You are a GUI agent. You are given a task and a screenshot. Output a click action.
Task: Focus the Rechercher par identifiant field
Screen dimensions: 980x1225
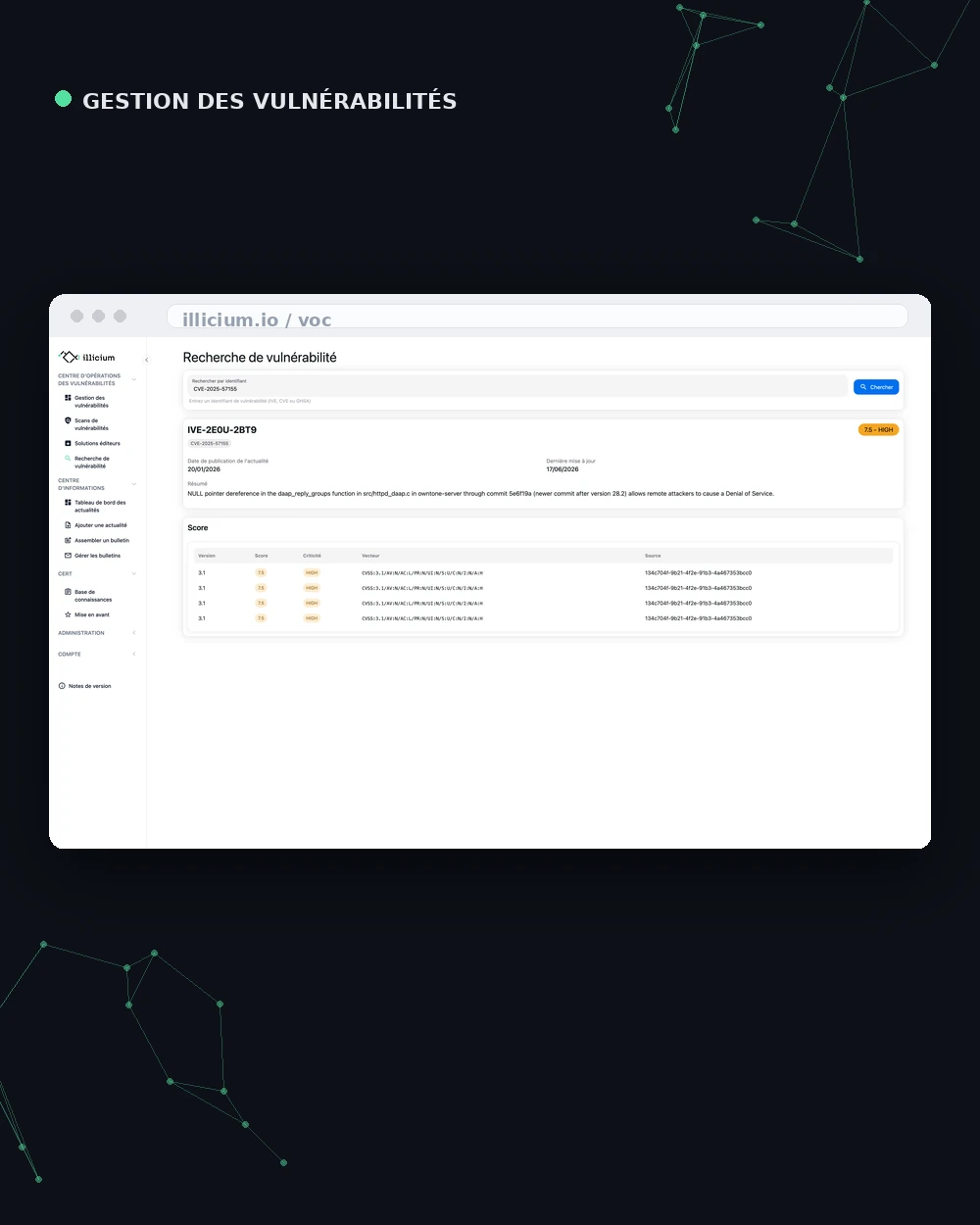517,386
